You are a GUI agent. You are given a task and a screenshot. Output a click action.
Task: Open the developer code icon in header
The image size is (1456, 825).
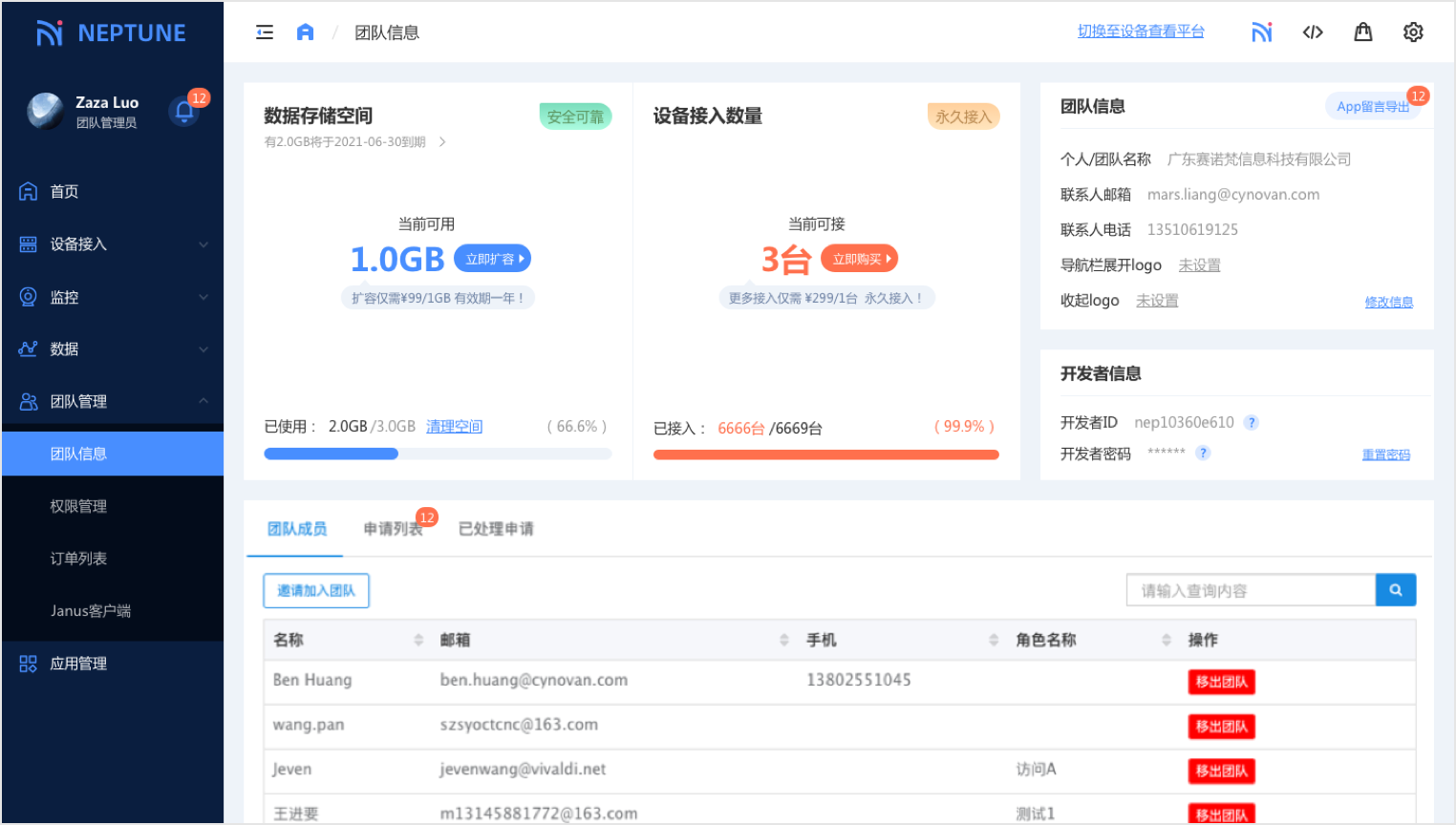point(1313,32)
